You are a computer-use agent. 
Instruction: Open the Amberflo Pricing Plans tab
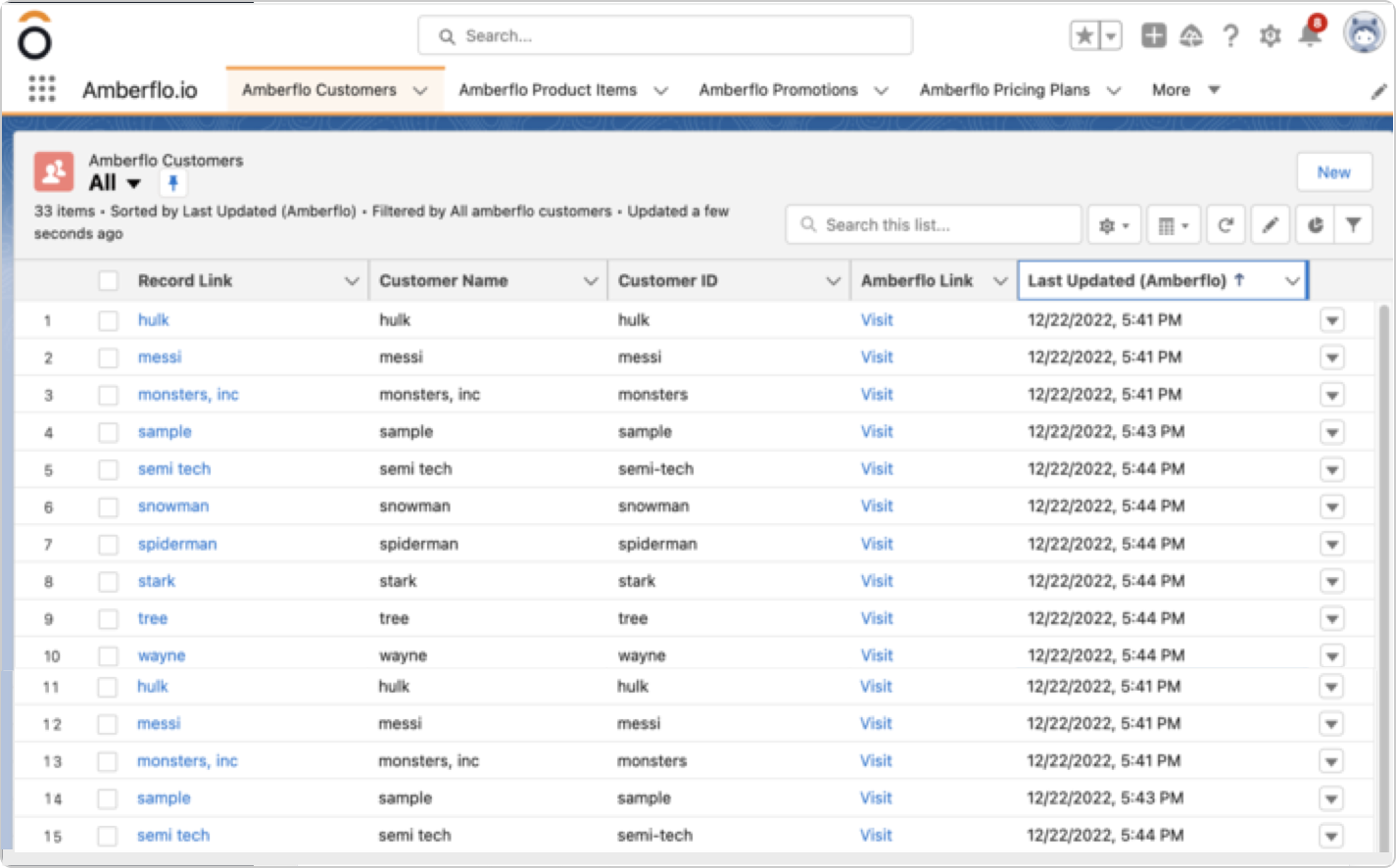[1004, 90]
